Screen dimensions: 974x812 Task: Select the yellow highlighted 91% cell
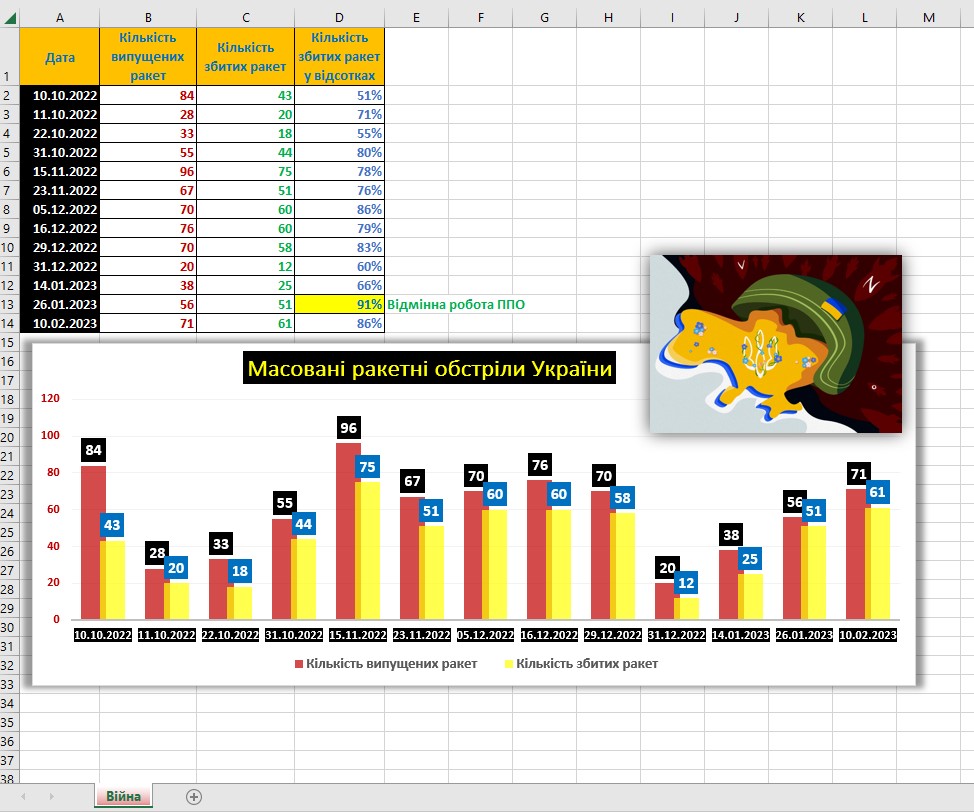tap(339, 304)
